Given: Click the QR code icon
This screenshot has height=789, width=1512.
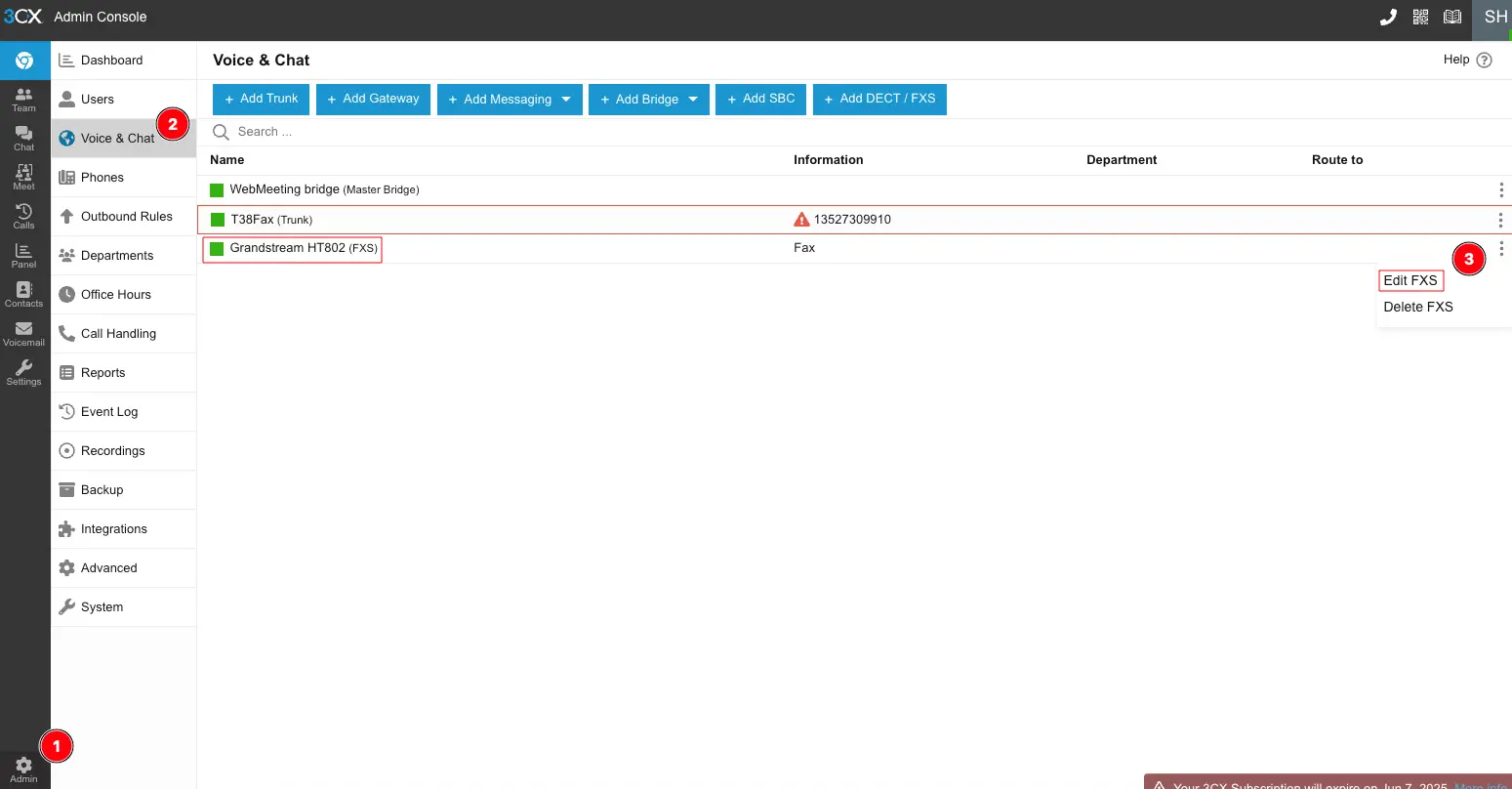Looking at the screenshot, I should tap(1420, 18).
